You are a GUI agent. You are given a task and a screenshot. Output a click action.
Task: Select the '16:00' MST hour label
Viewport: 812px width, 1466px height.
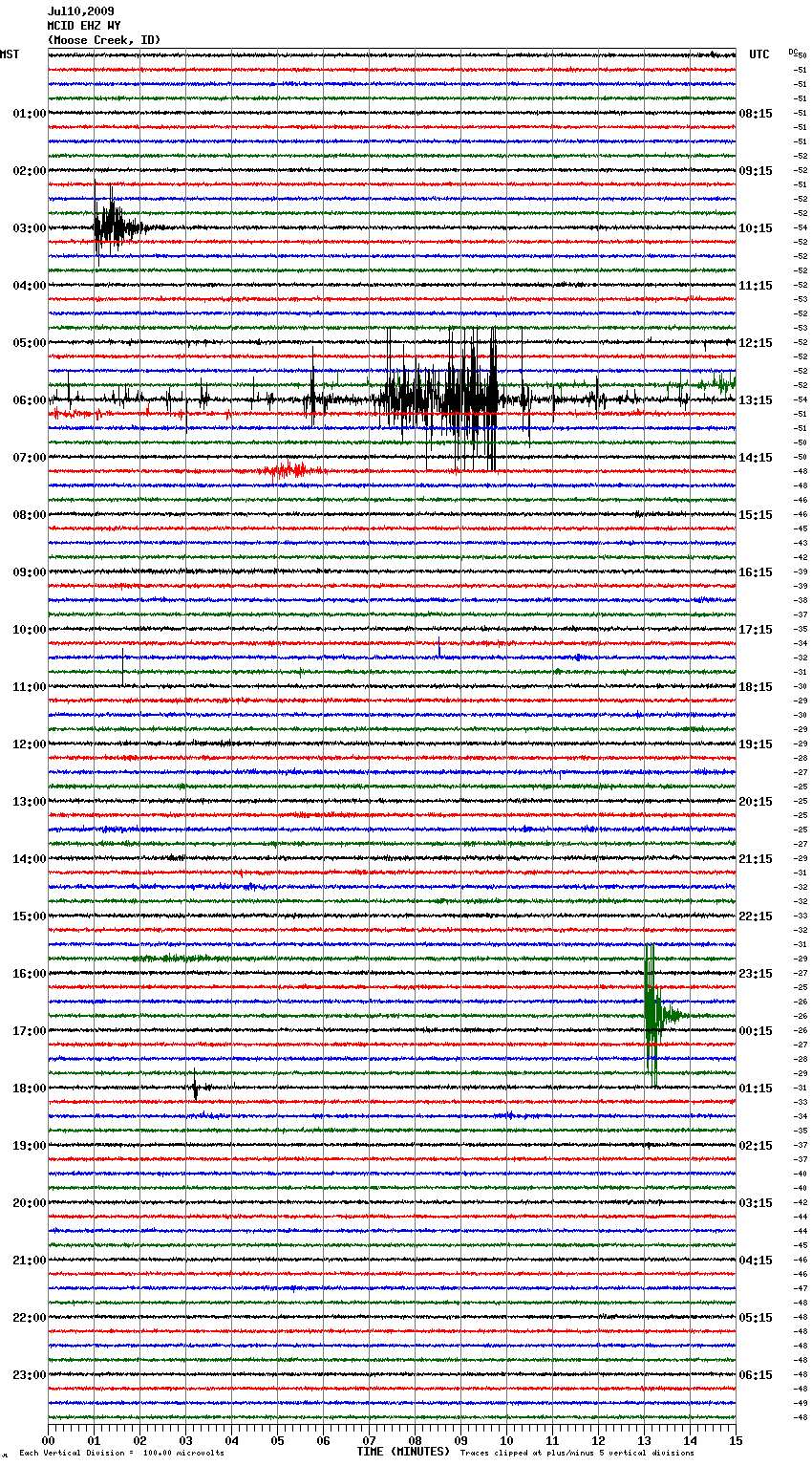click(x=30, y=974)
